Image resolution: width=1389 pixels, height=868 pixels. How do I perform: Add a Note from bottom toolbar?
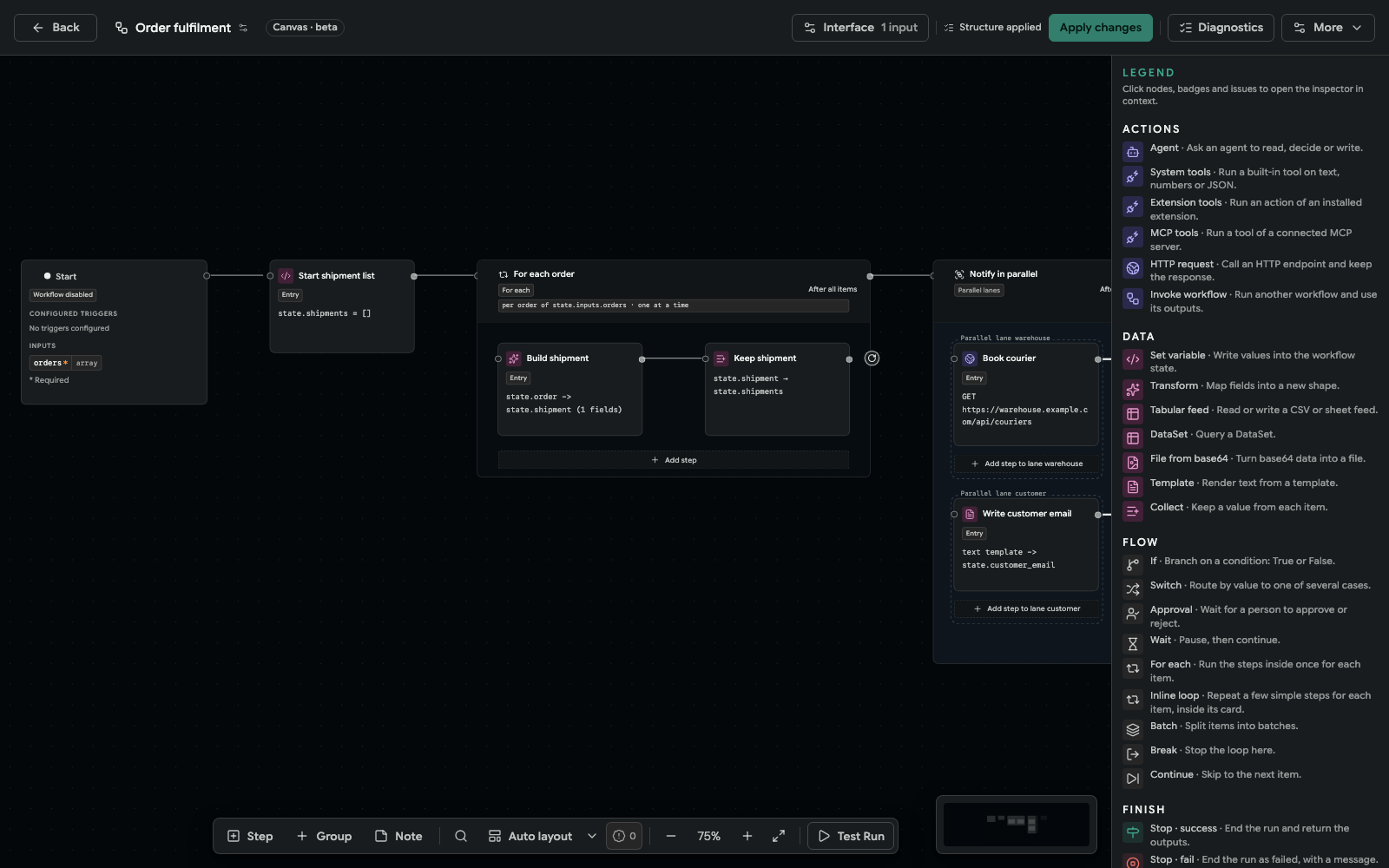click(398, 836)
